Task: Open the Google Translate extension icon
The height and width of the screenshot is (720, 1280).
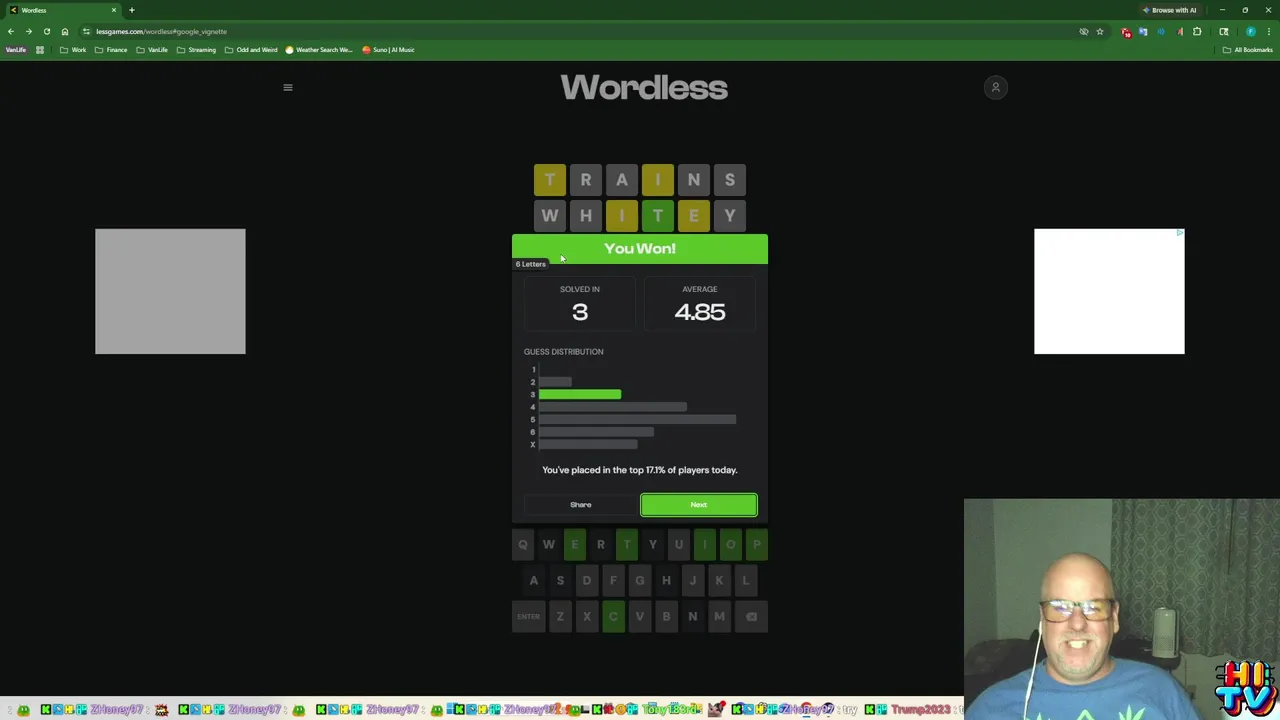Action: coord(1143,32)
